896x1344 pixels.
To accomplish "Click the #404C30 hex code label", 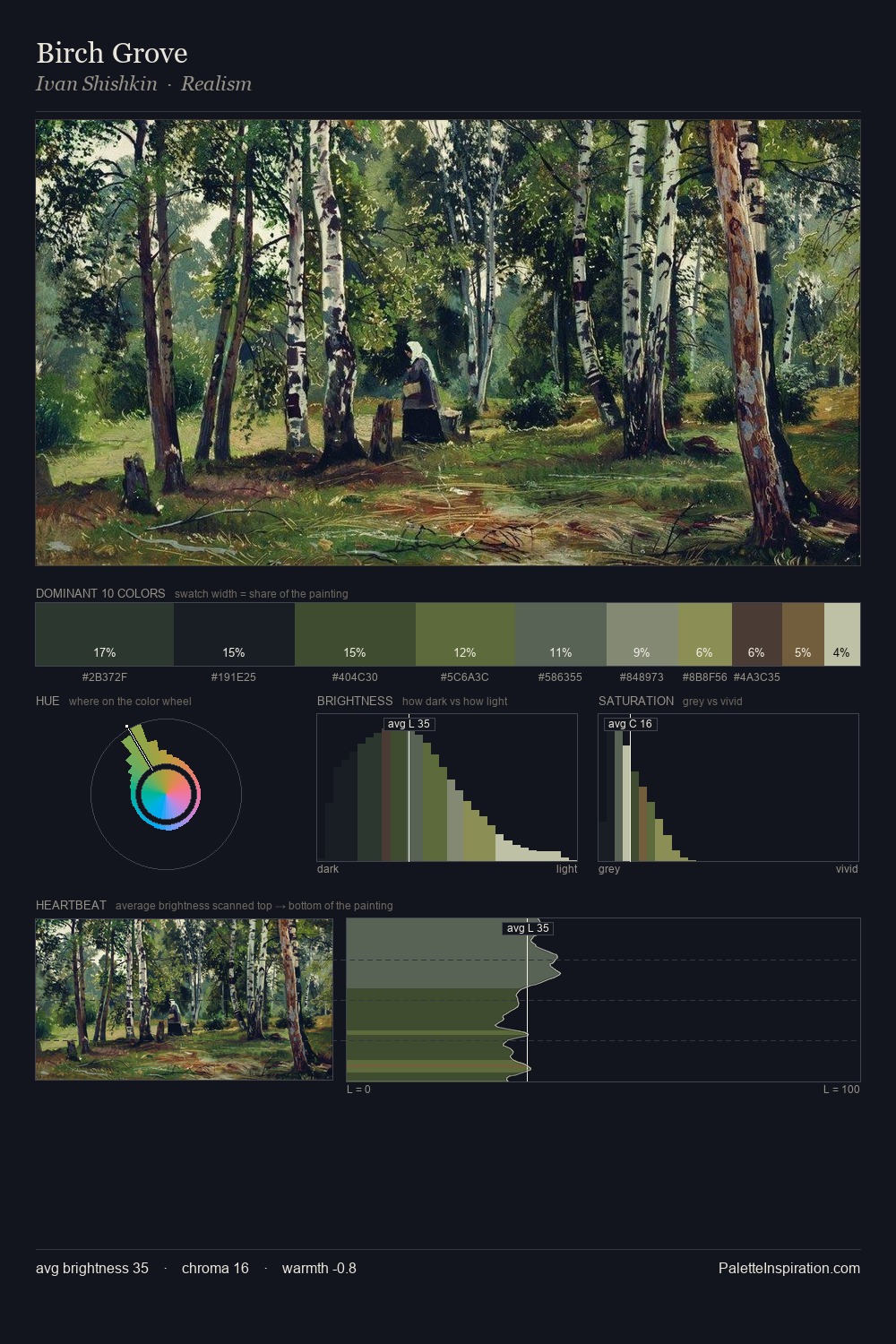I will point(355,677).
